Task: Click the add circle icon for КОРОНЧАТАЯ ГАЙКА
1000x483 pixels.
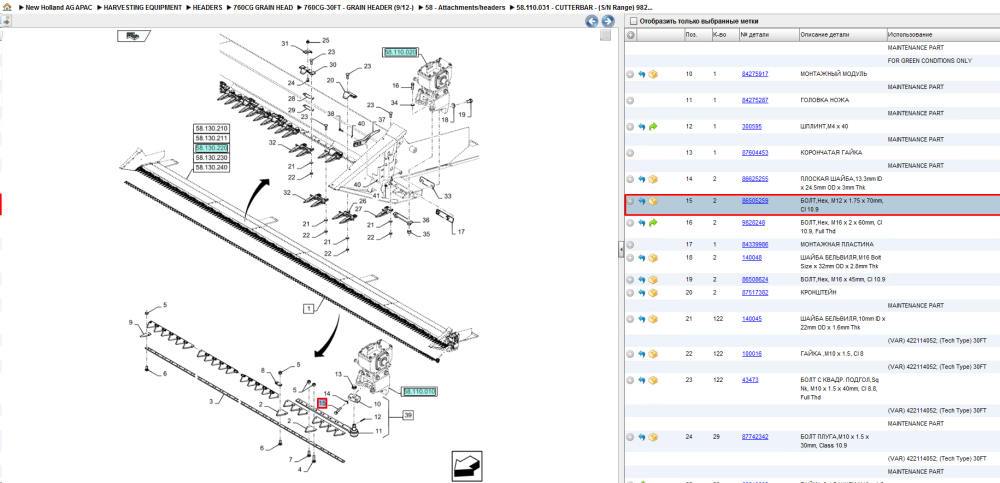Action: (631, 153)
